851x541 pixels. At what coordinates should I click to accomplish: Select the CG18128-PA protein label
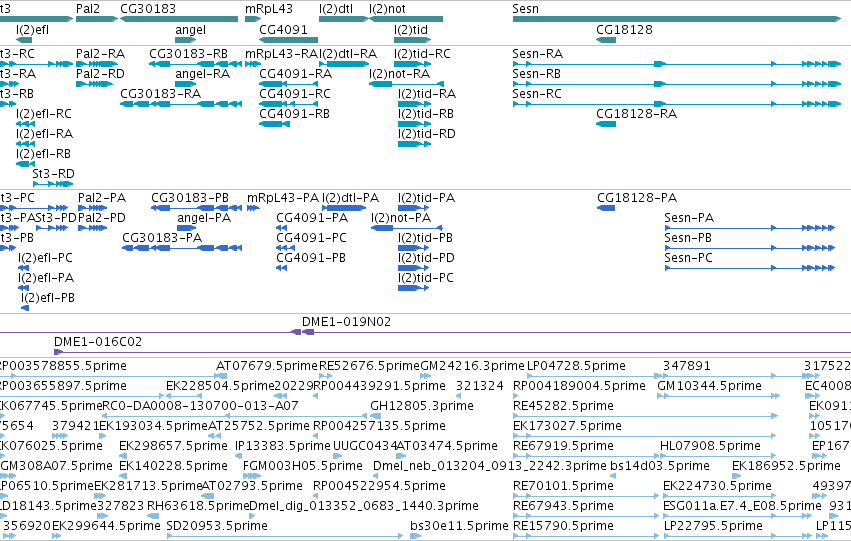[637, 198]
